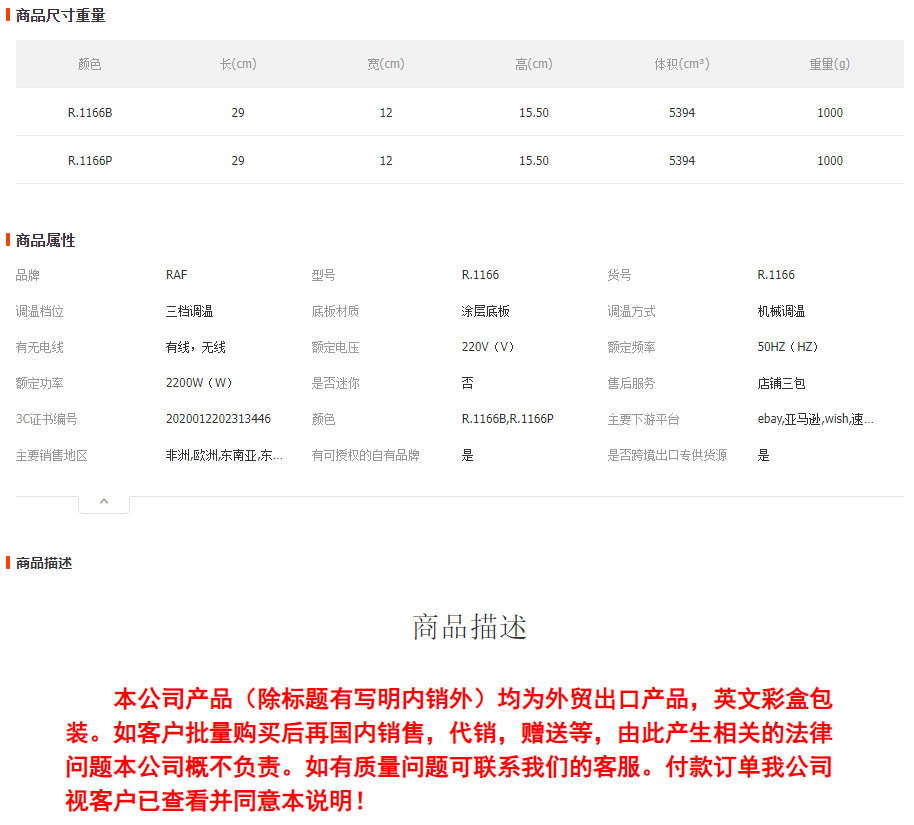The image size is (914, 825).
Task: Select the 重量(g) column header
Action: pos(829,63)
